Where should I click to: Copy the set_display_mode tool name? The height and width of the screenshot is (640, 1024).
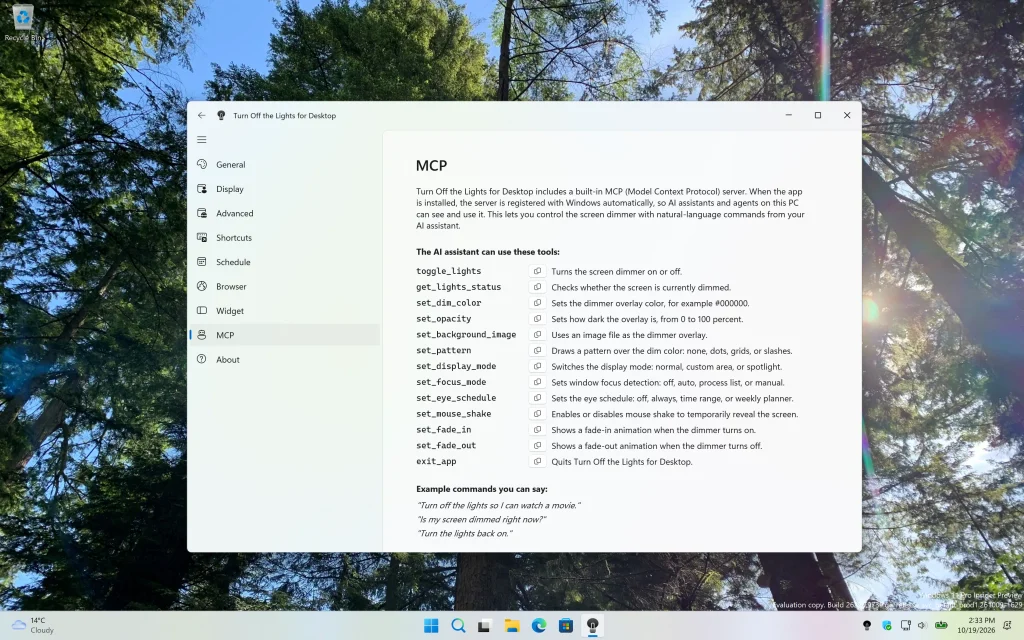pos(537,366)
